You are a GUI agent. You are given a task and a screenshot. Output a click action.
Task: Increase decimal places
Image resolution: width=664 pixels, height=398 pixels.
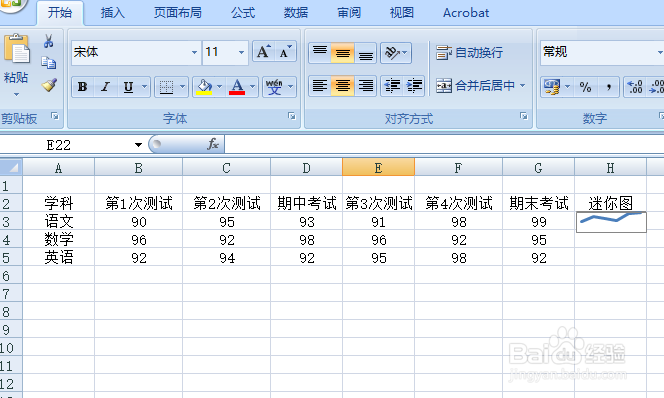pyautogui.click(x=635, y=87)
